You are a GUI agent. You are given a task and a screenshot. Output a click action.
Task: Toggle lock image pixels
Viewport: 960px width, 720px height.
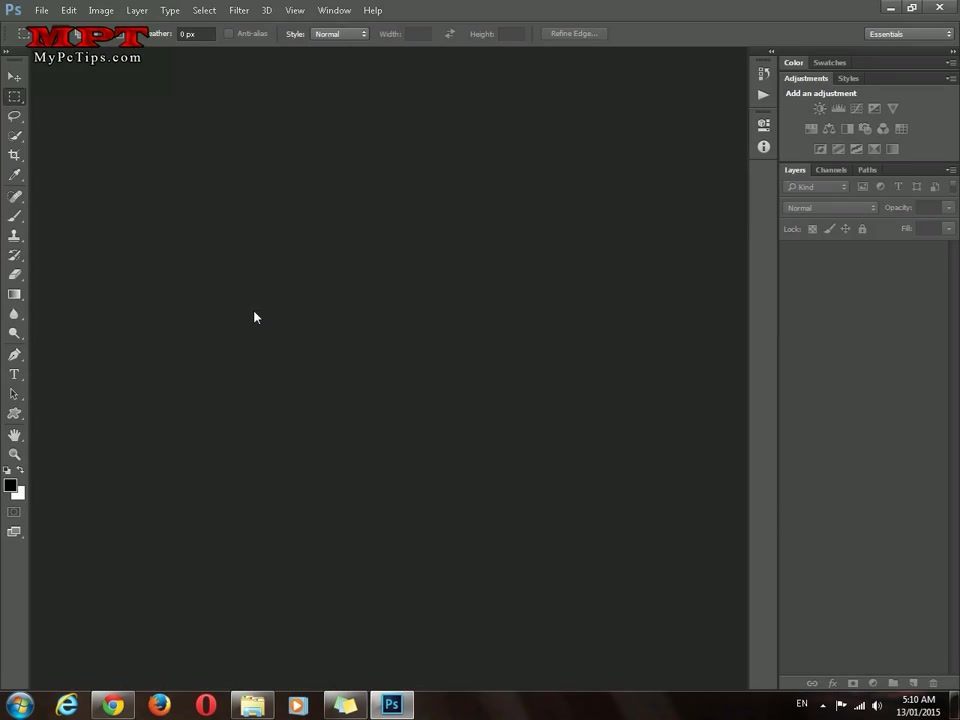[829, 230]
